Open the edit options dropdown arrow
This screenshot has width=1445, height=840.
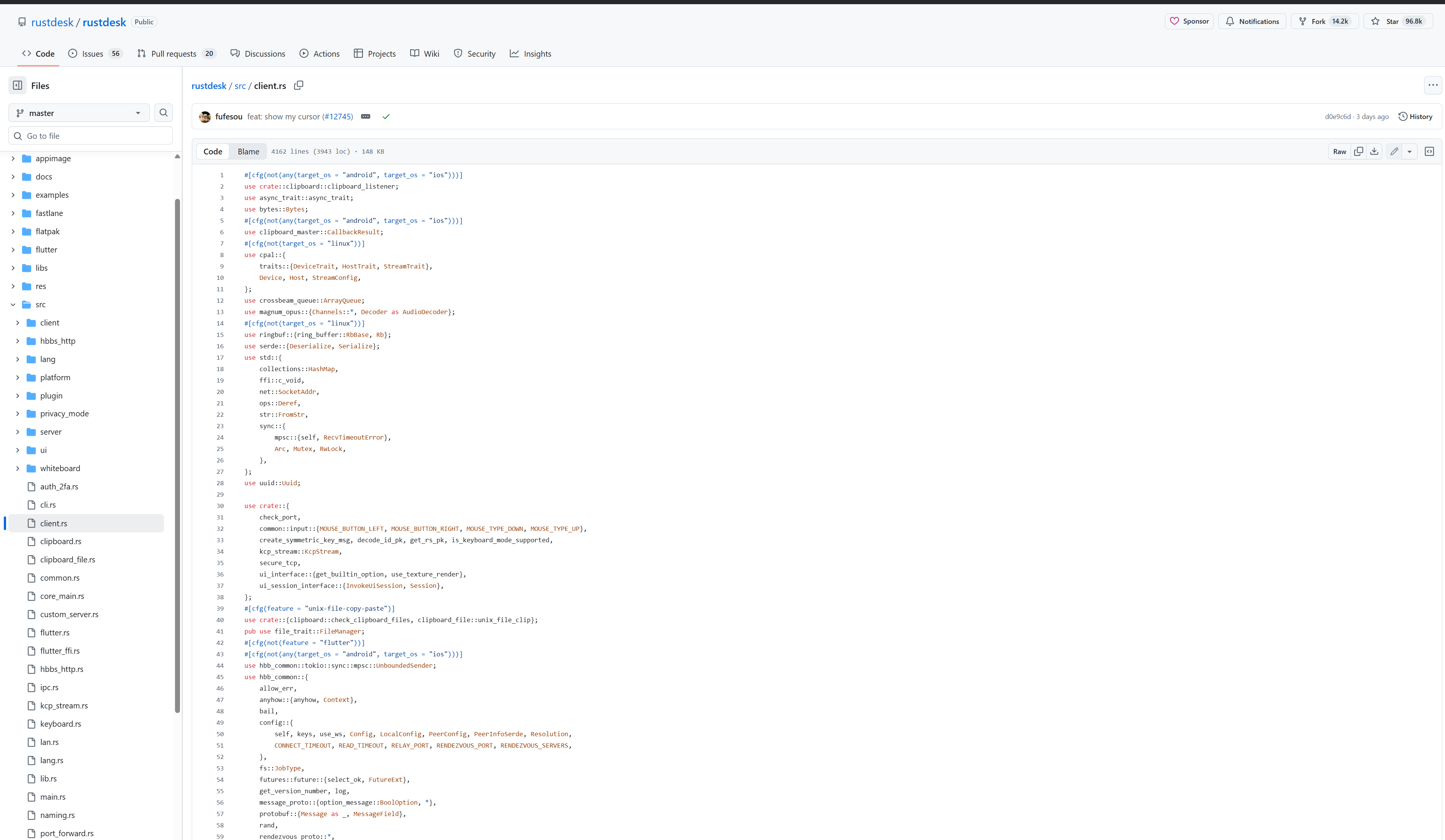[x=1410, y=151]
